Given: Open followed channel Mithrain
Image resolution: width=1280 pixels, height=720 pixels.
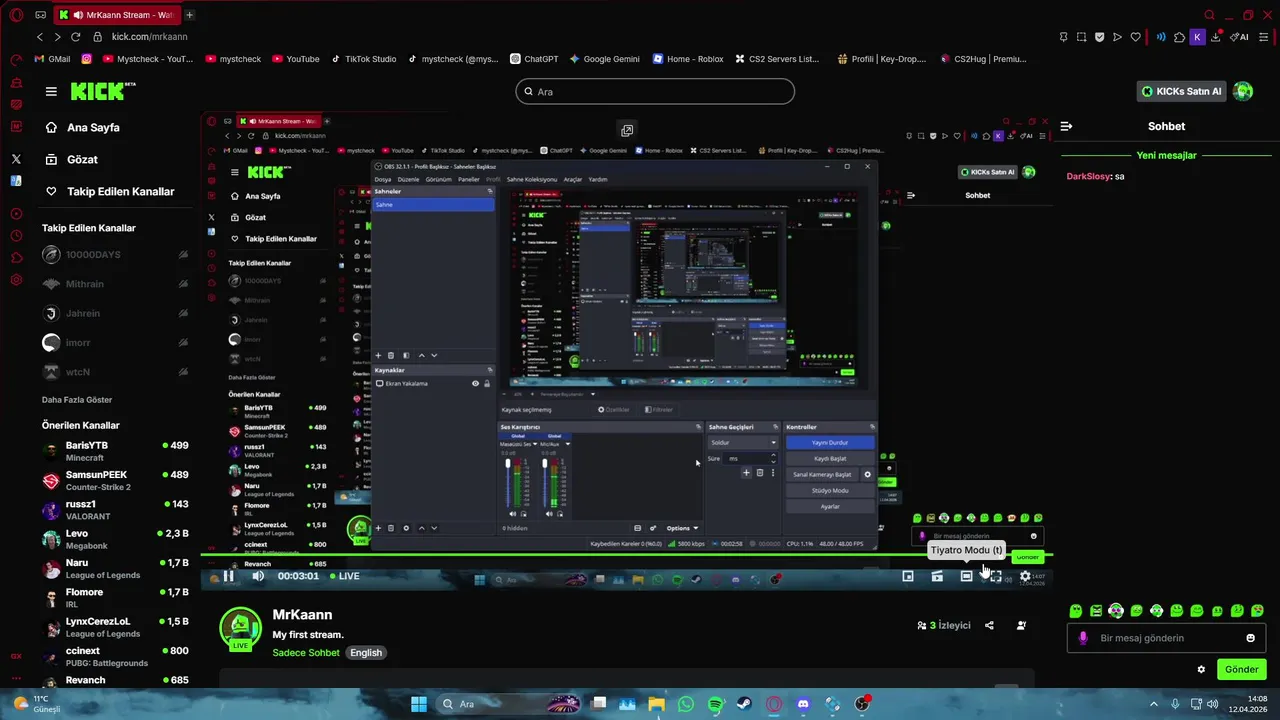Looking at the screenshot, I should pos(115,284).
